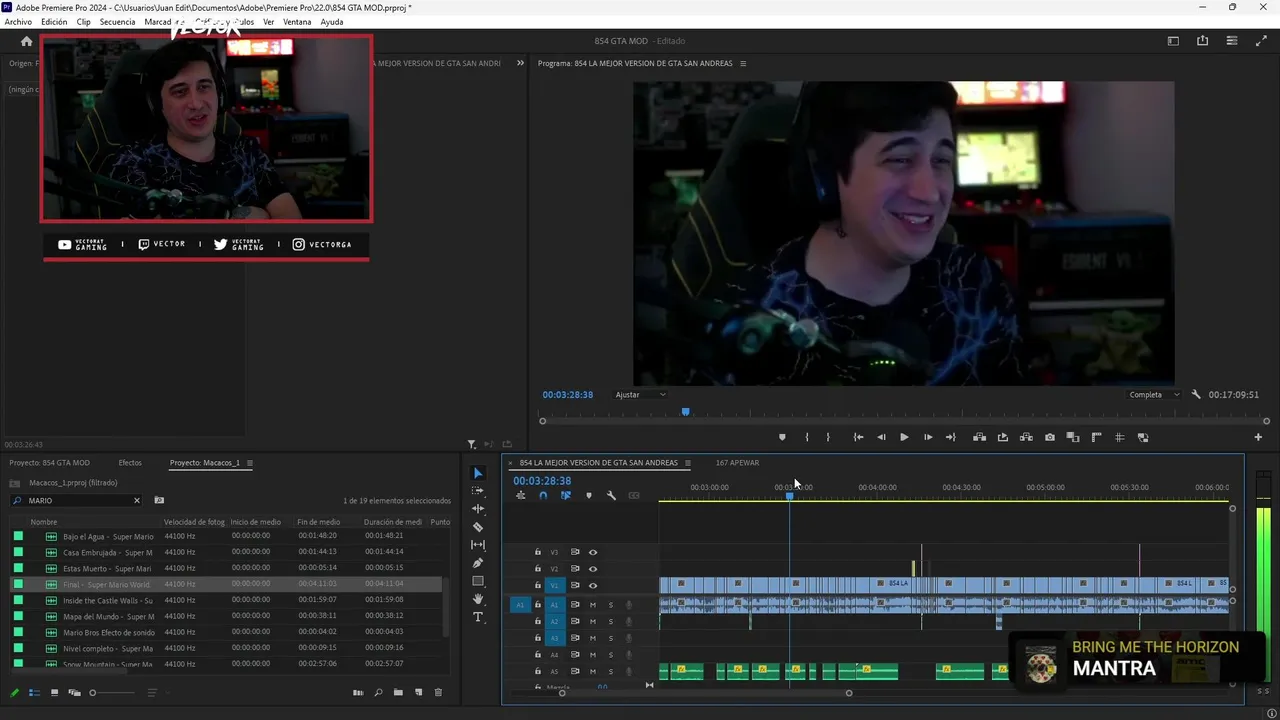Open the Ventana menu

[x=297, y=22]
